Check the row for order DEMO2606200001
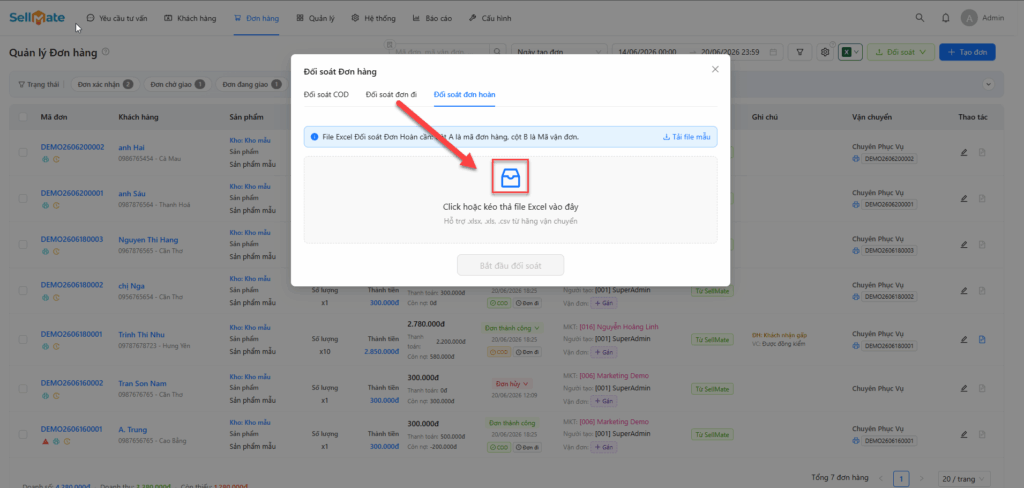The width and height of the screenshot is (1024, 488). click(23, 198)
